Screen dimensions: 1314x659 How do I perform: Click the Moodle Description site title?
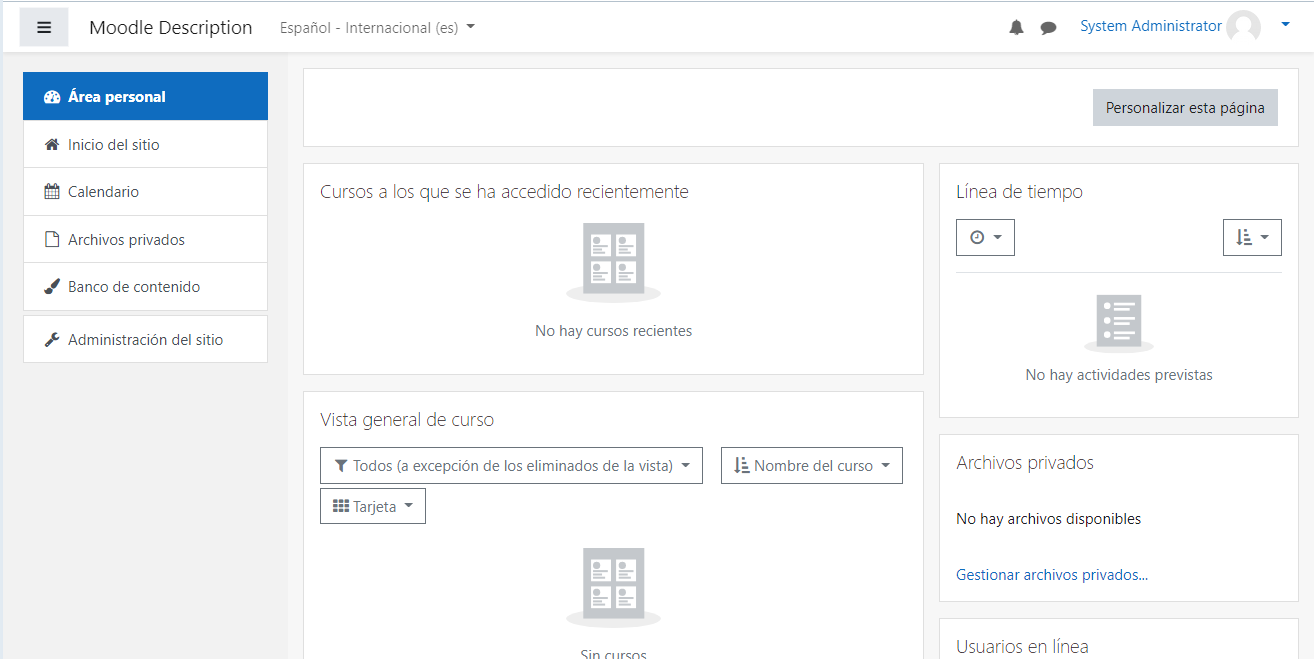point(171,28)
